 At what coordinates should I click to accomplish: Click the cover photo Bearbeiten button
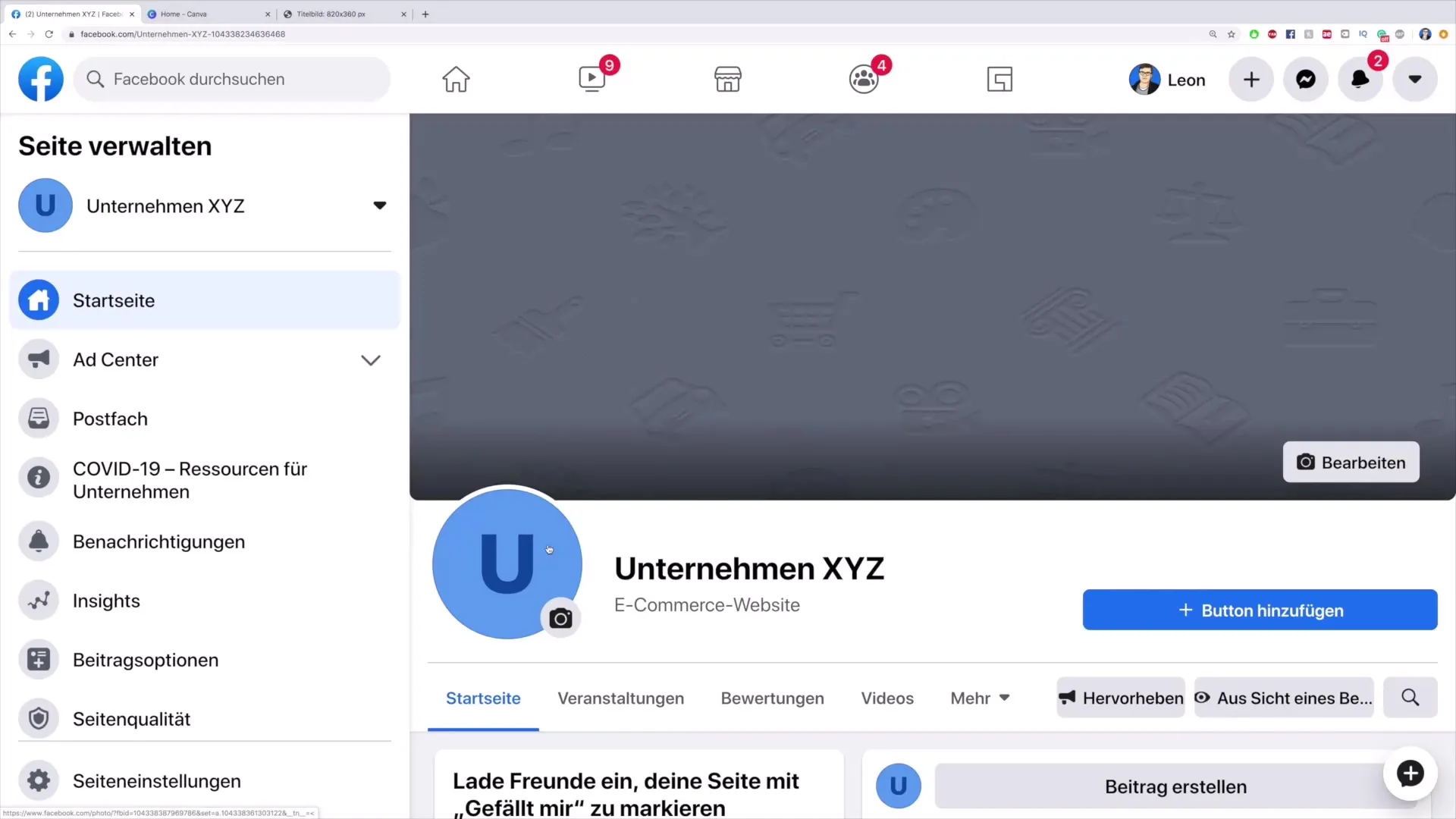1352,462
